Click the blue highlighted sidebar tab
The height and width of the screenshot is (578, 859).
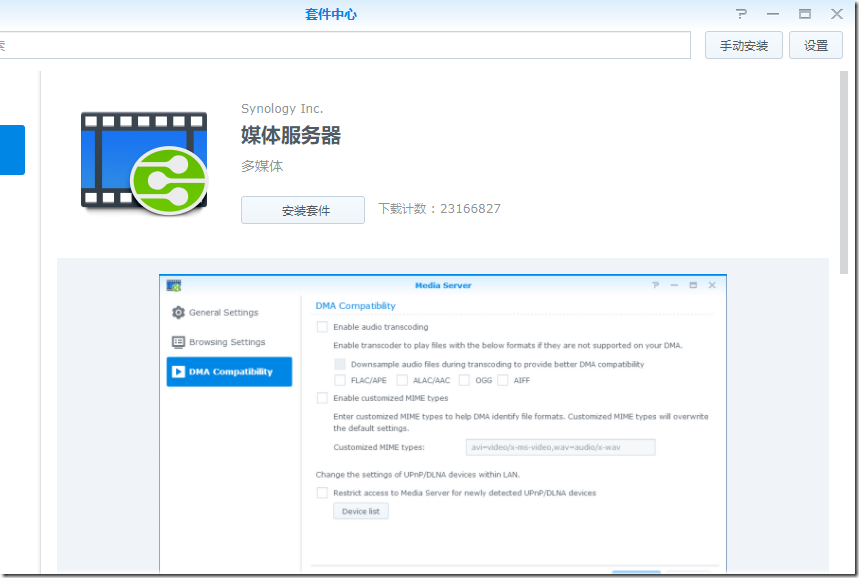pyautogui.click(x=12, y=150)
